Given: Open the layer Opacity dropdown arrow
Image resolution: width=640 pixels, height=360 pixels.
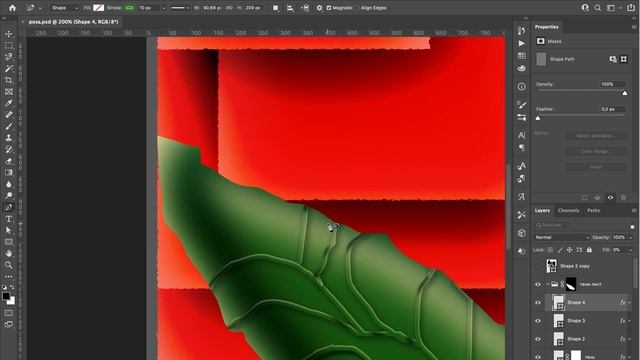Looking at the screenshot, I should 631,237.
